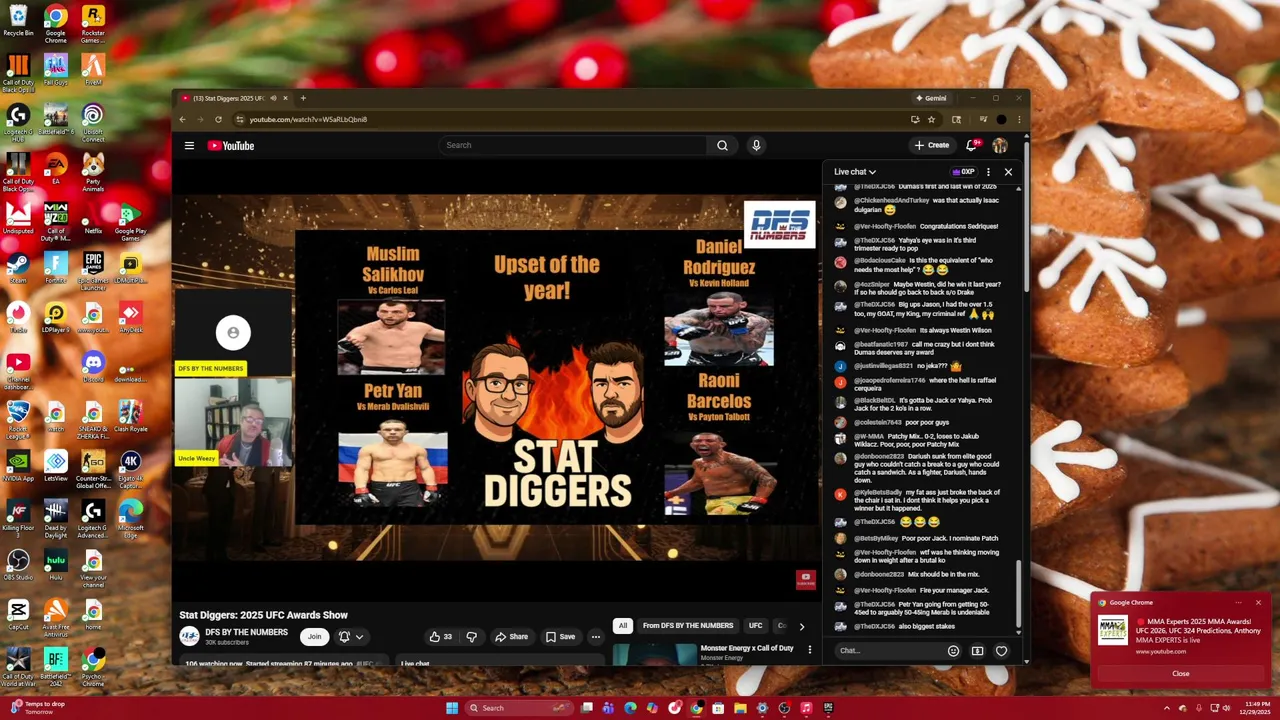
Task: Open notification bell dropdown beside Join
Action: tap(350, 636)
